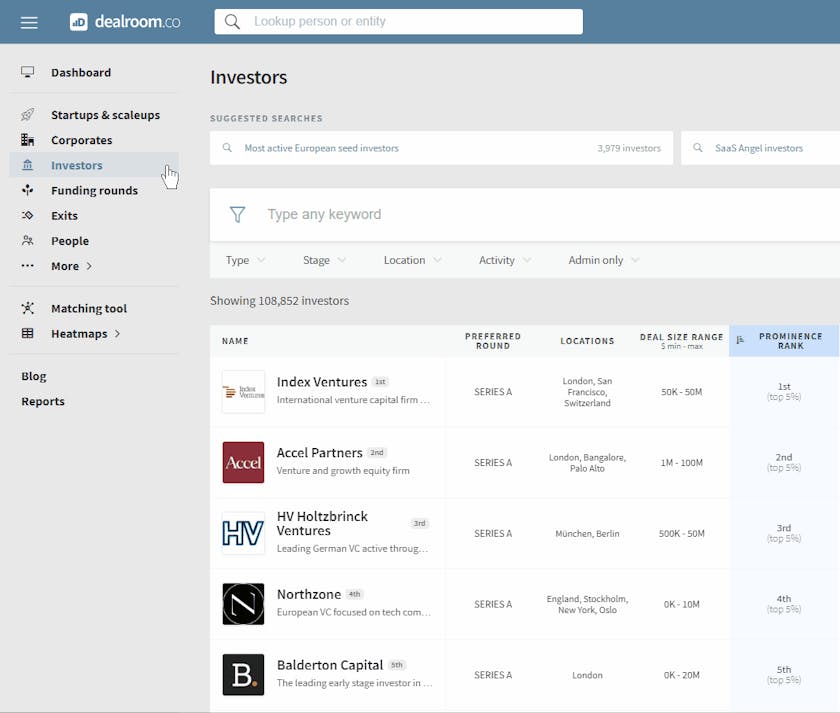Go to Funding rounds in sidebar
840x713 pixels.
pos(94,190)
